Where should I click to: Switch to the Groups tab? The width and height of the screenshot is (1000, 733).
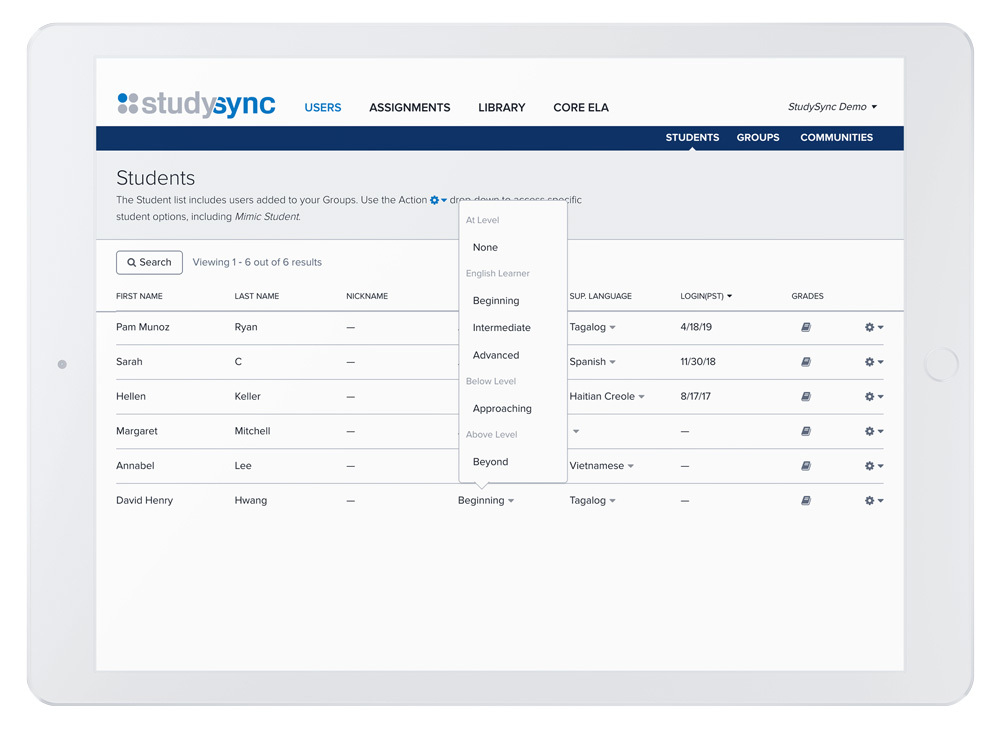tap(758, 138)
